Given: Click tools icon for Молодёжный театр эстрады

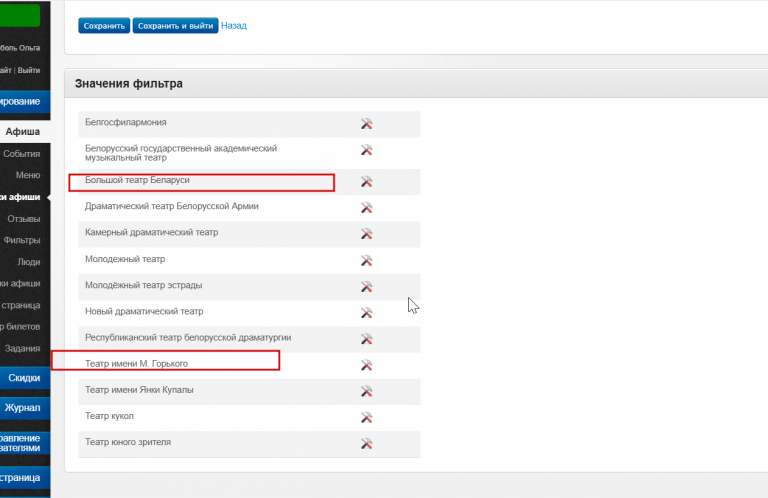Looking at the screenshot, I should tap(366, 286).
